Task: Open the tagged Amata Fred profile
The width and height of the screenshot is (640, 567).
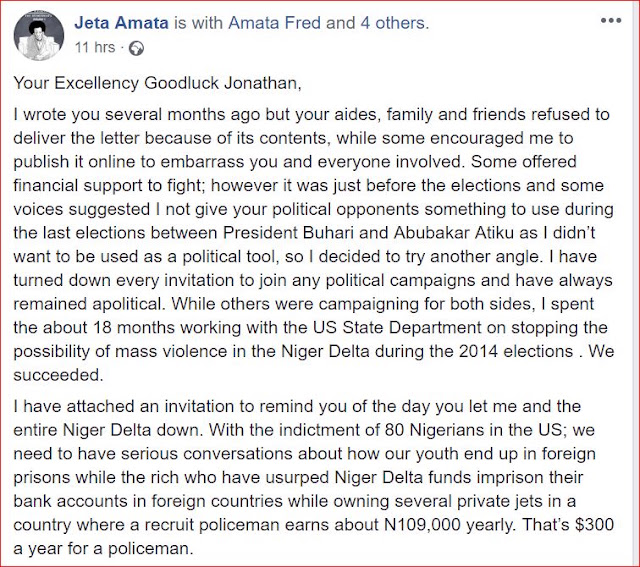Action: tap(274, 23)
